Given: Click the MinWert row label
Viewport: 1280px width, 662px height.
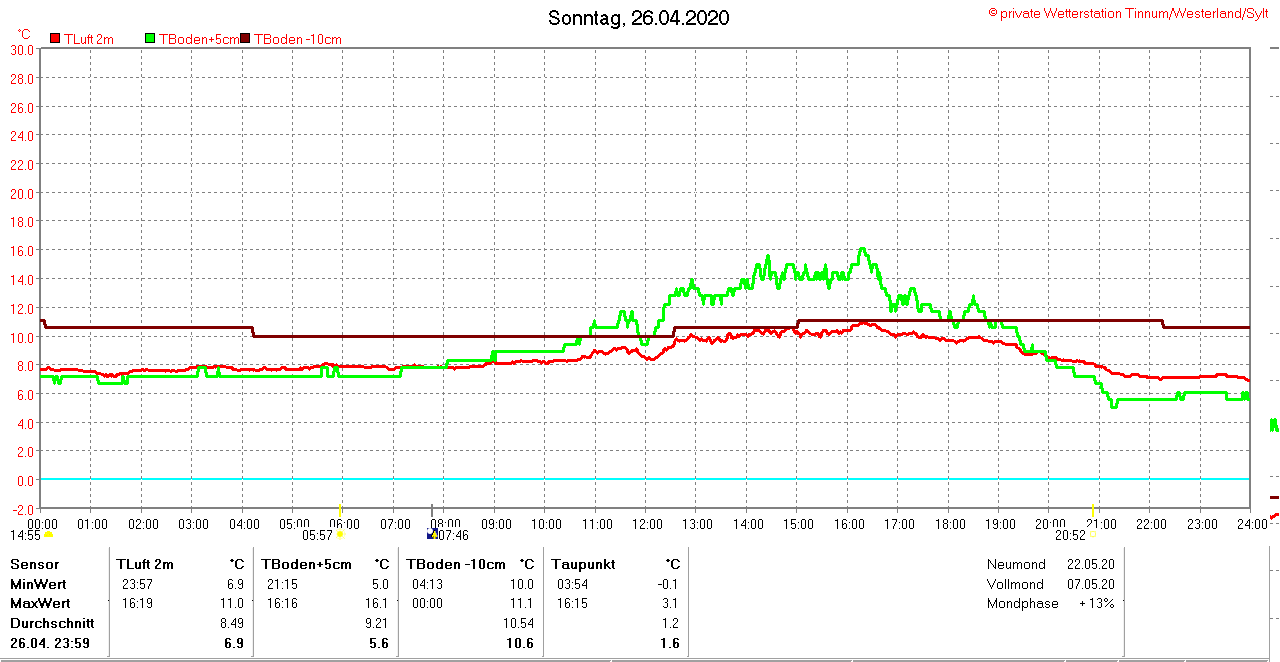Looking at the screenshot, I should pos(38,584).
